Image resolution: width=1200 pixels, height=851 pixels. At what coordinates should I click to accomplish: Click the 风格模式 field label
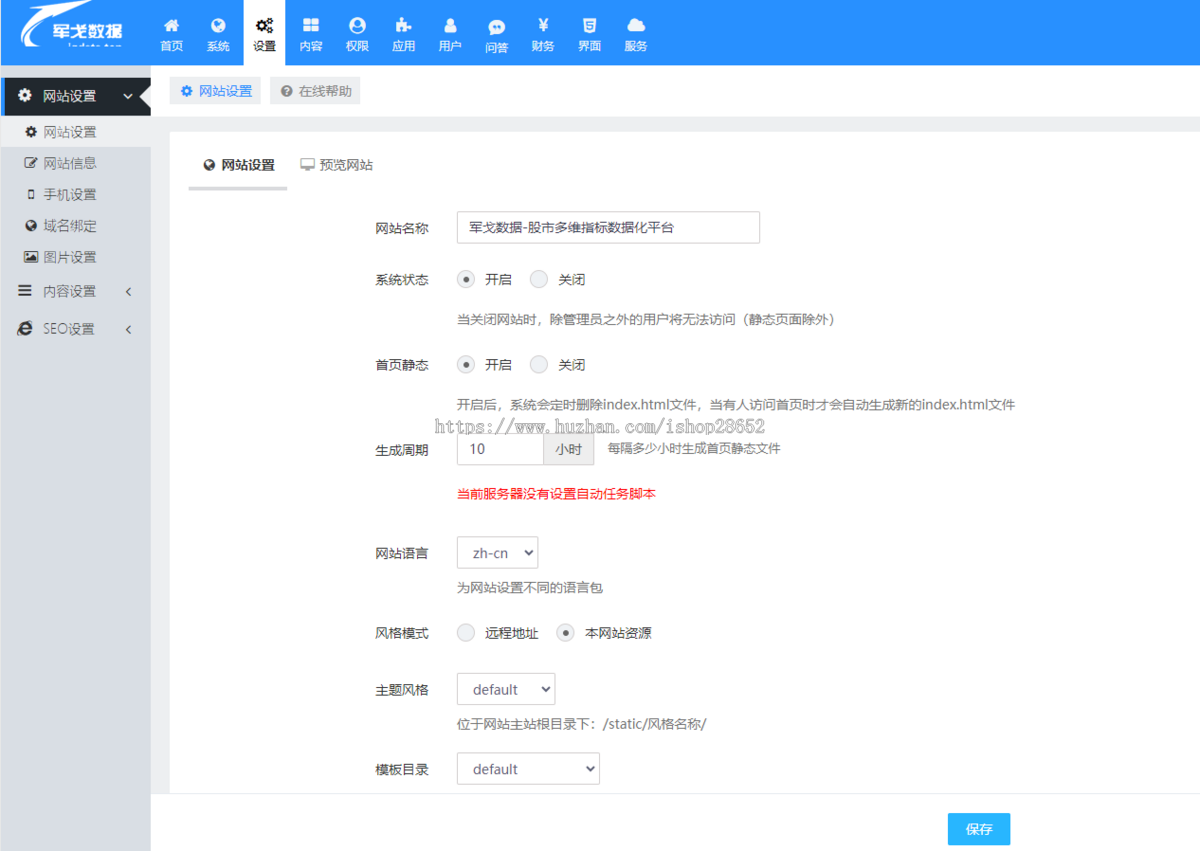coord(402,633)
